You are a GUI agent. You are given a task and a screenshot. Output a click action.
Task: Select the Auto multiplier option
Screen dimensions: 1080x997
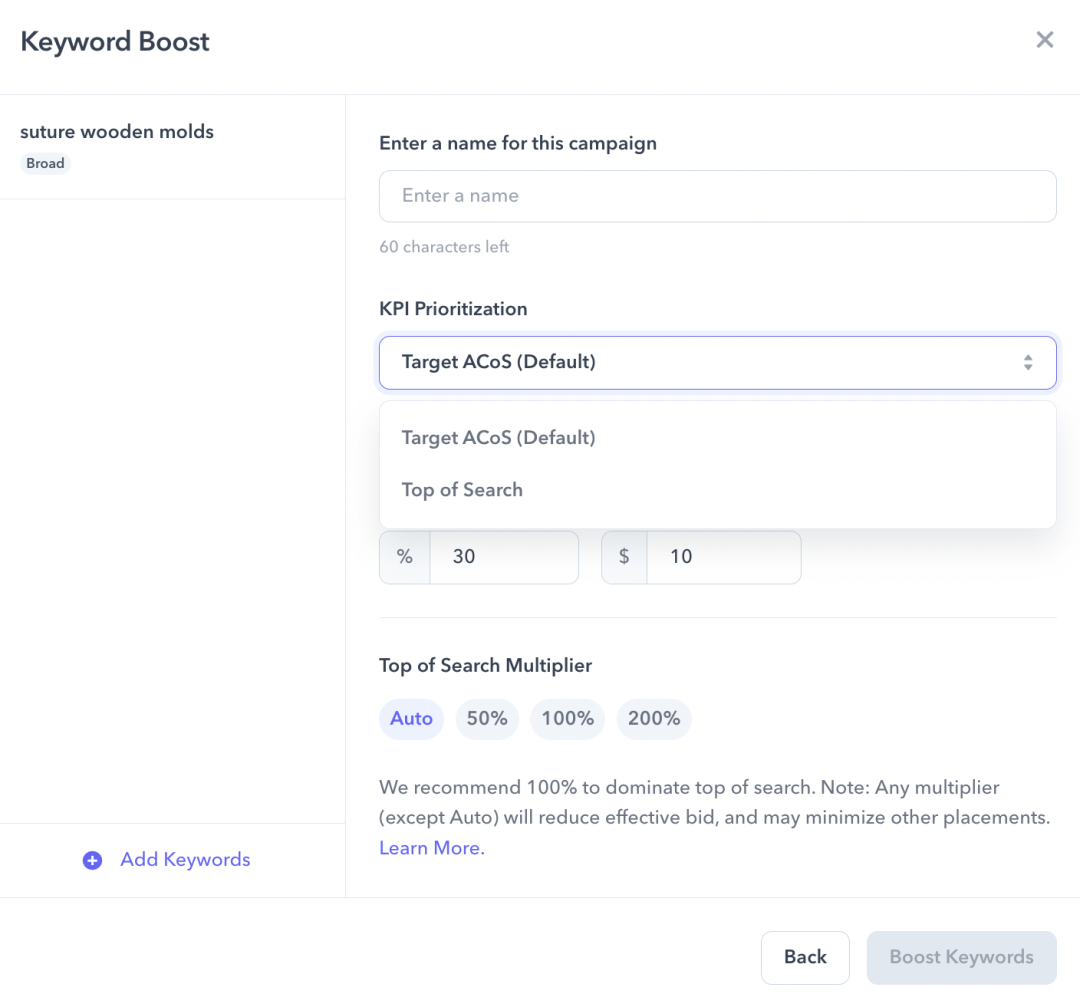(411, 719)
